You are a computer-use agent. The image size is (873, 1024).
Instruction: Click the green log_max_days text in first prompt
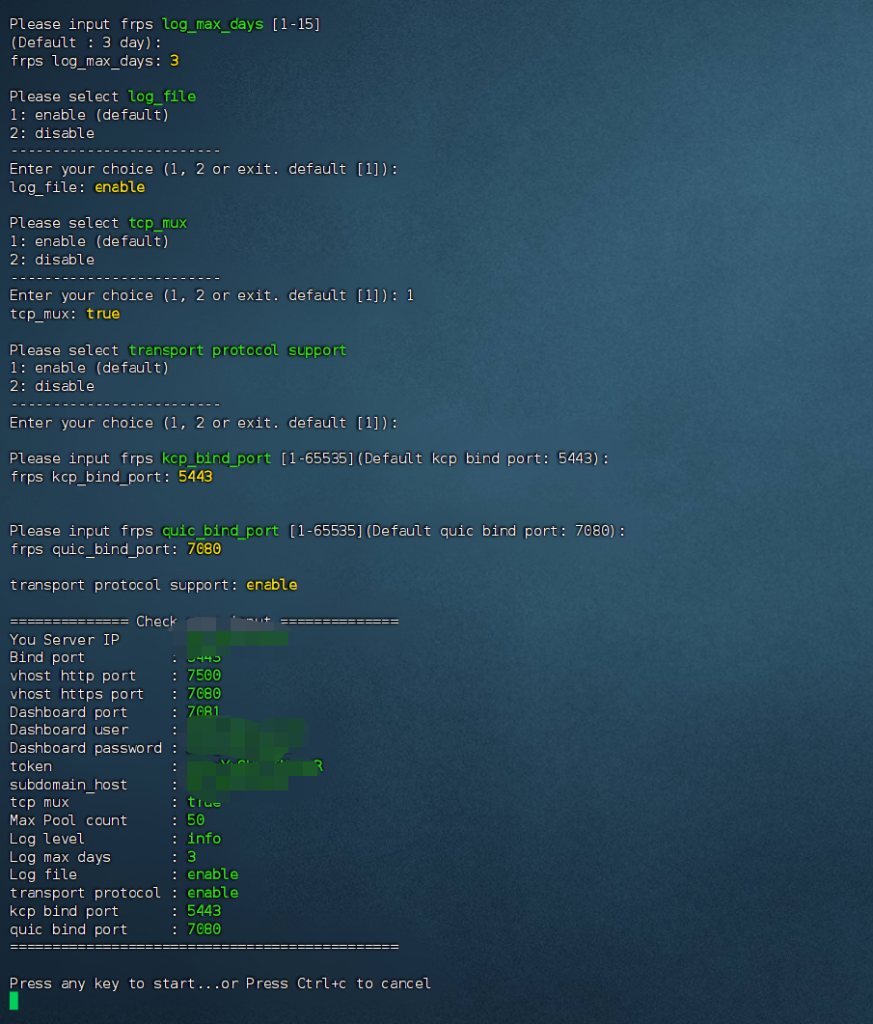point(213,23)
